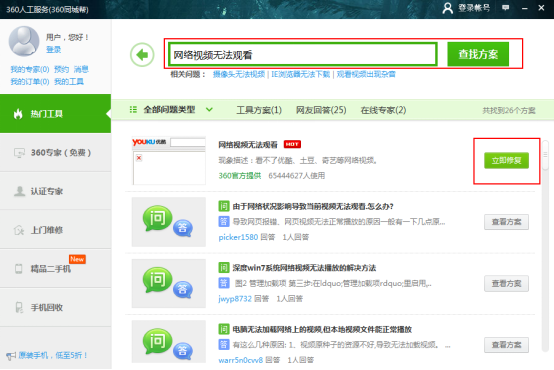Click the 360官方提供 label

(240, 176)
